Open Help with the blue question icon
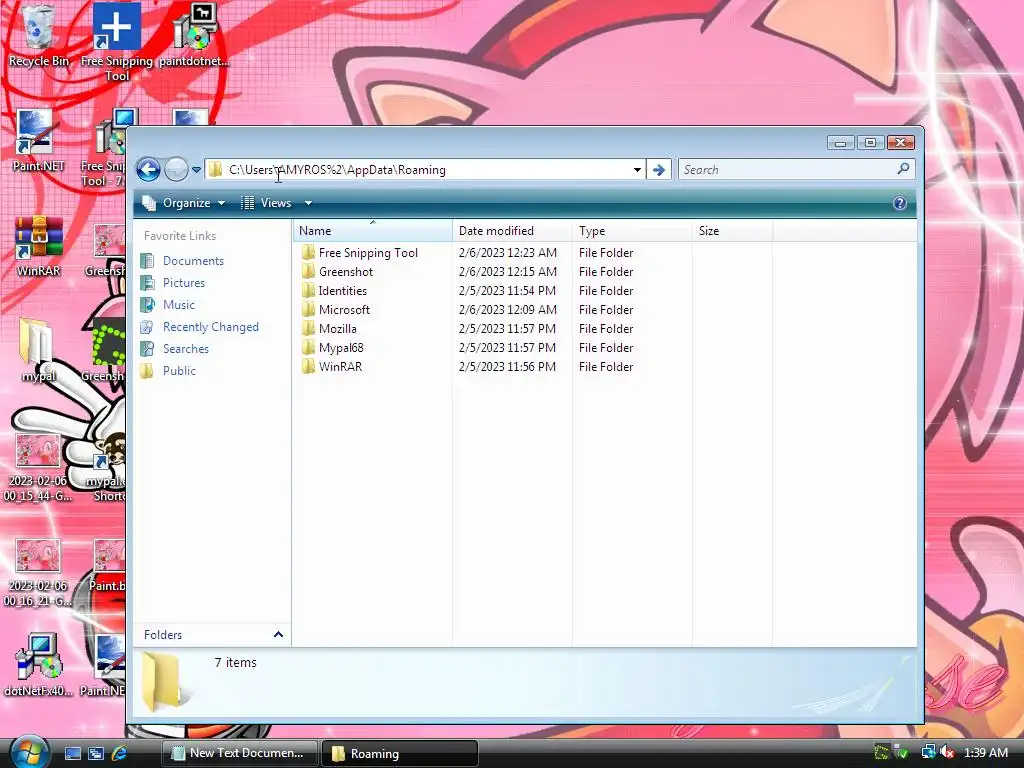This screenshot has width=1024, height=768. click(899, 203)
